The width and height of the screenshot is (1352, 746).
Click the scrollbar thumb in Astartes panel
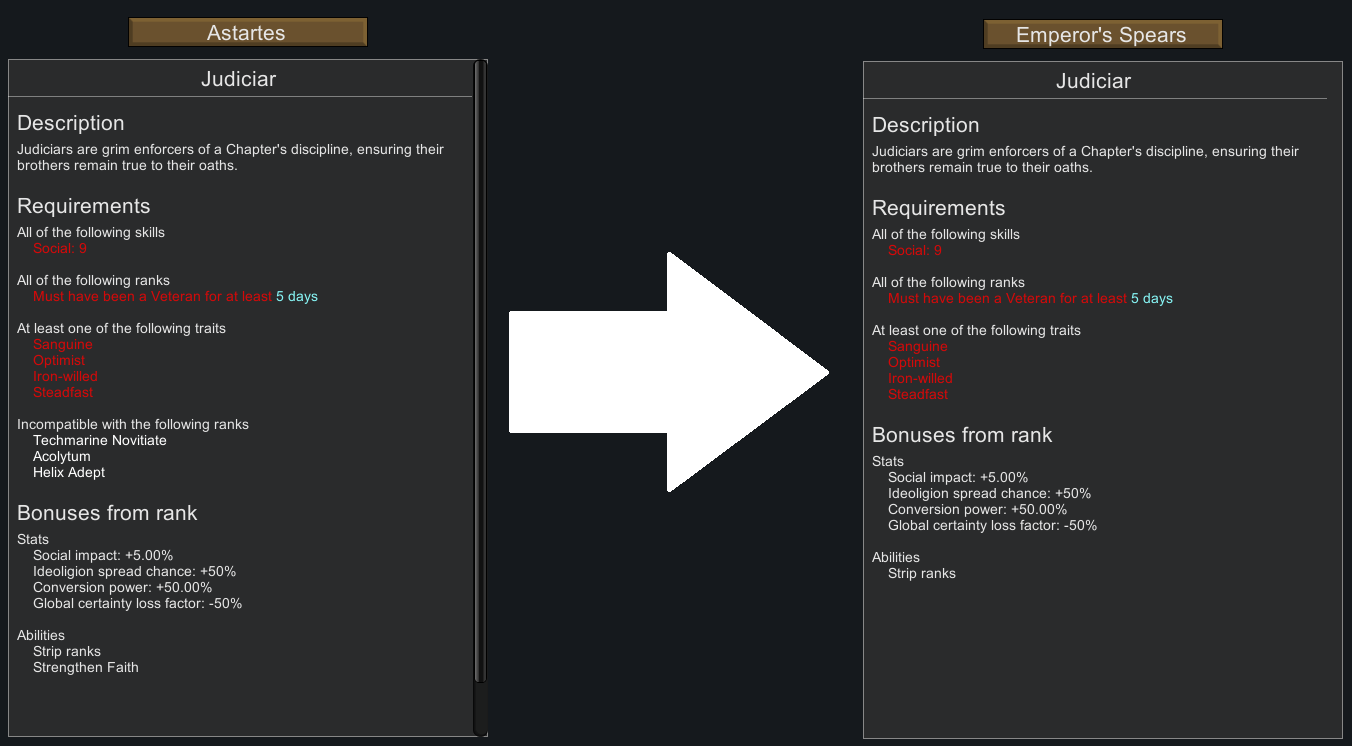[480, 372]
